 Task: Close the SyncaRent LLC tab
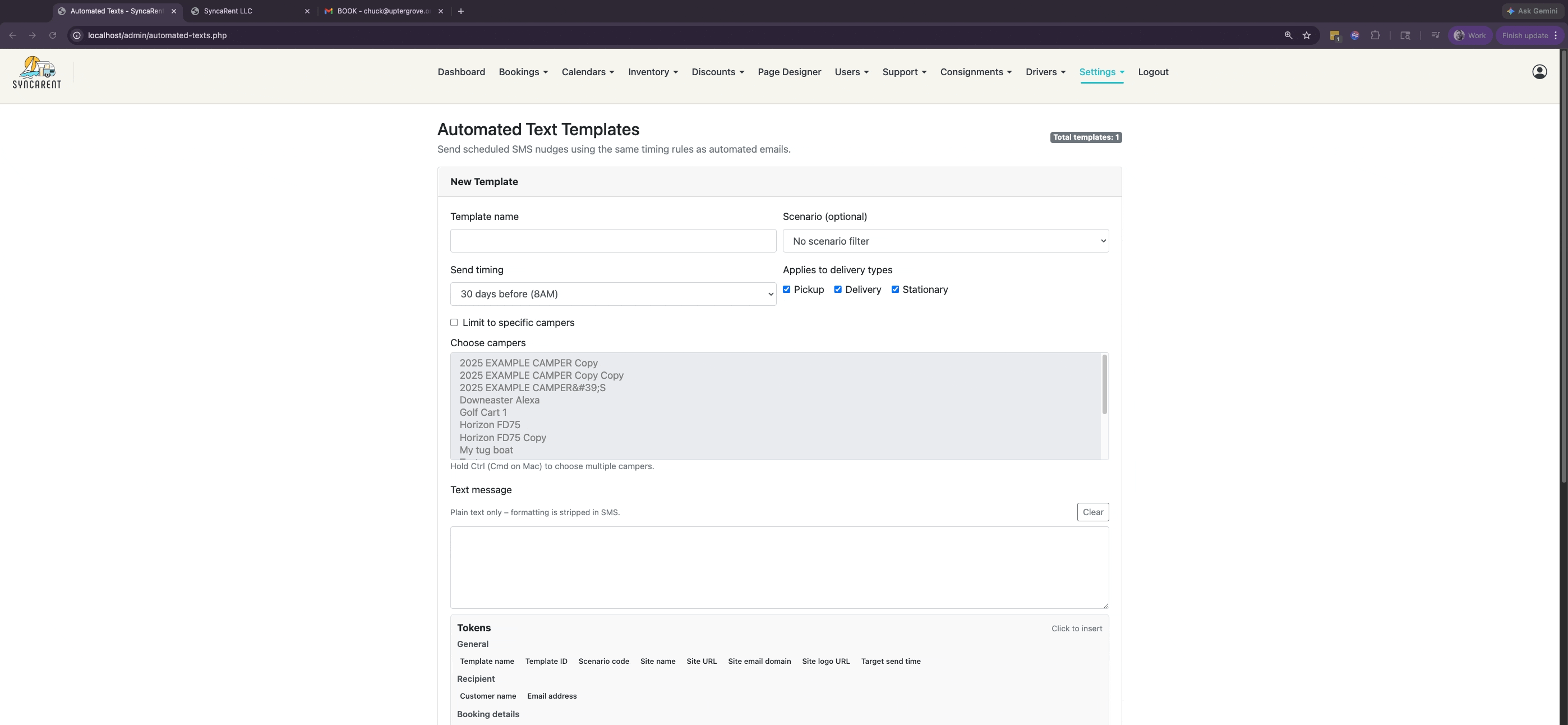click(x=307, y=11)
